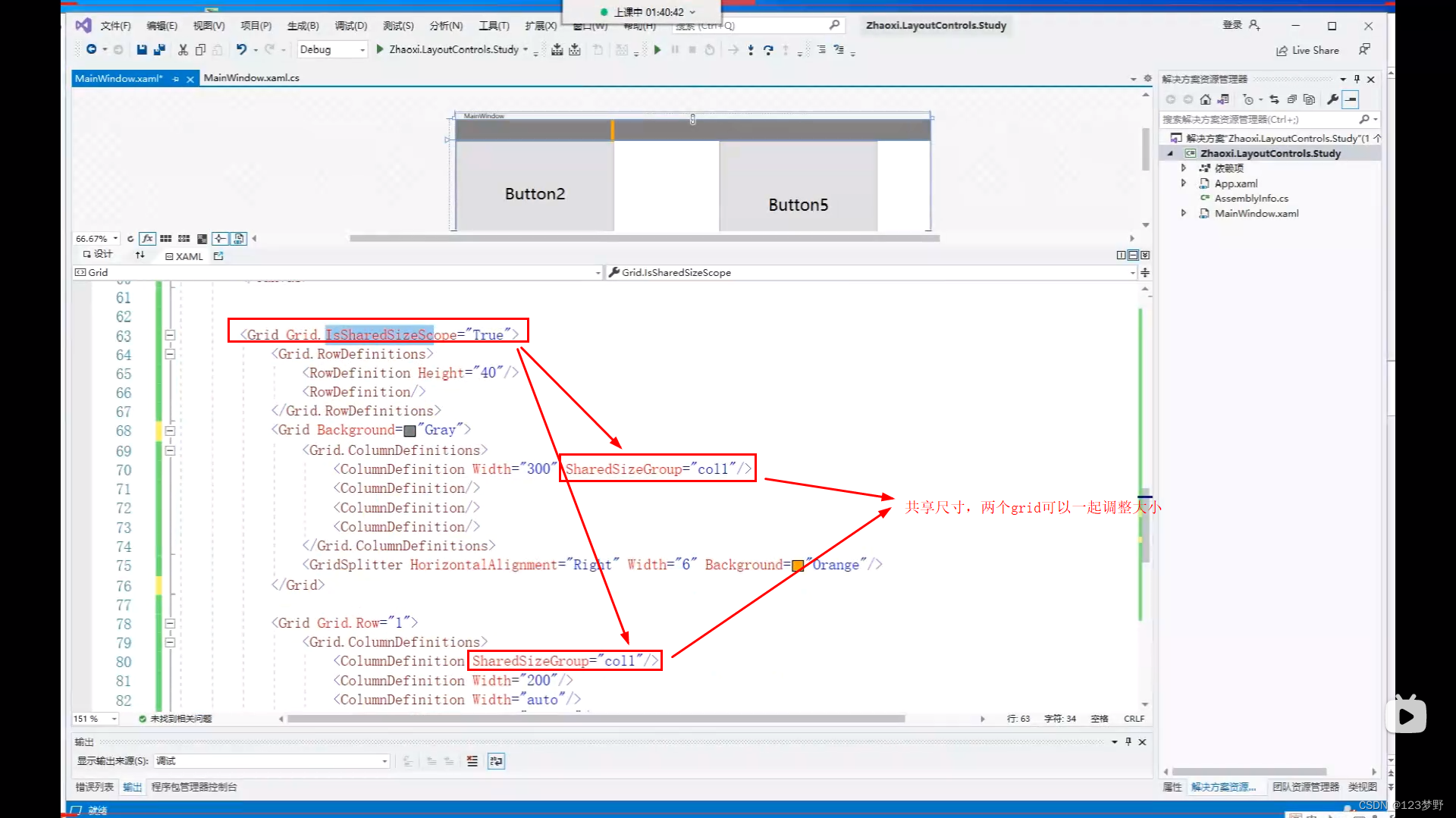Pop out the XAML editor pane

point(218,256)
